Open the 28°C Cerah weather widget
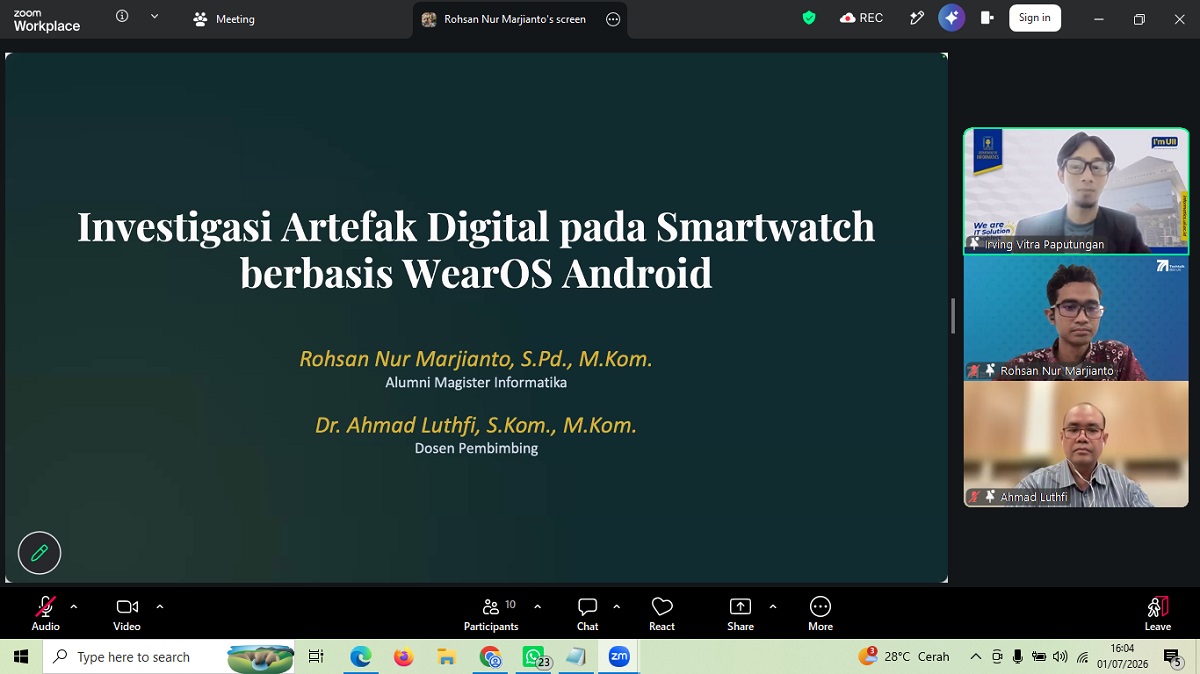The height and width of the screenshot is (674, 1200). (x=905, y=657)
